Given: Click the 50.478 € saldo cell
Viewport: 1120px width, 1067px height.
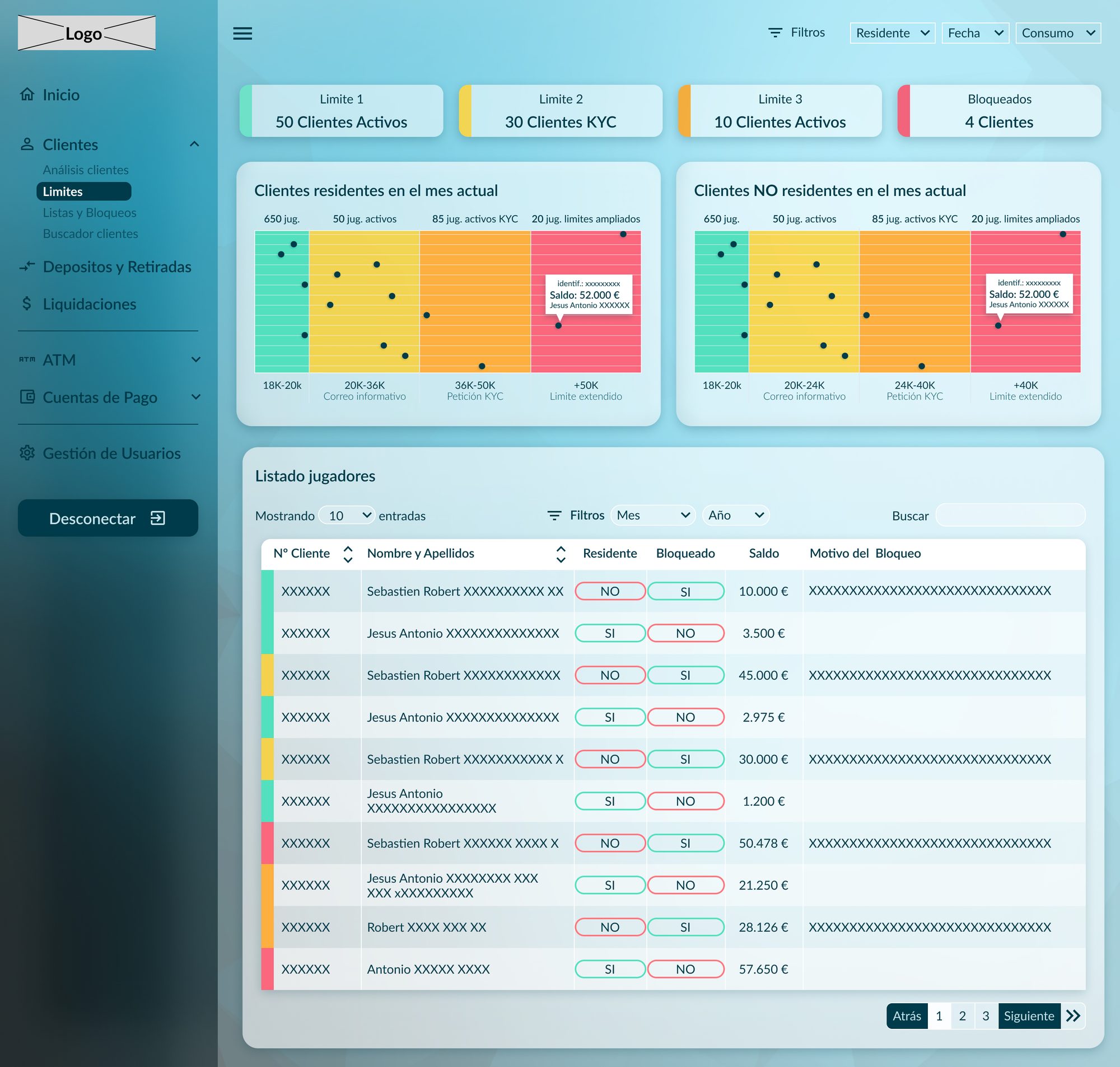Looking at the screenshot, I should (x=763, y=843).
